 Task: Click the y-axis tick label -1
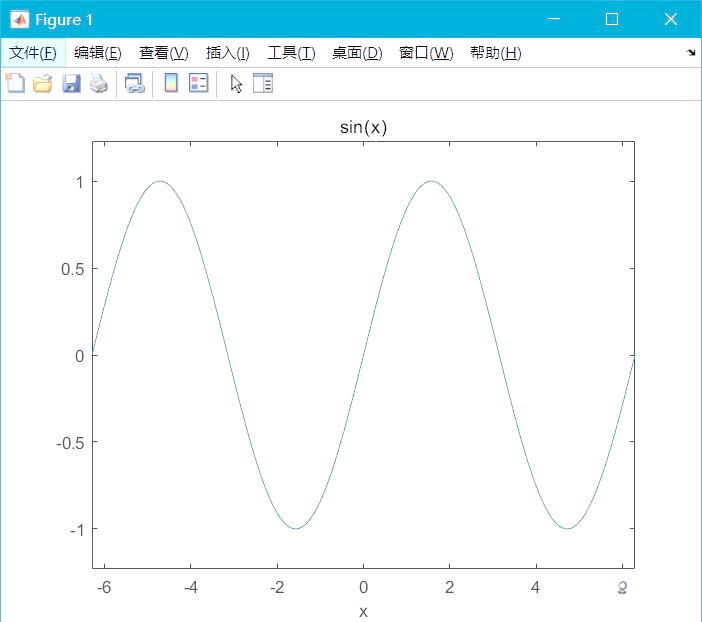pyautogui.click(x=77, y=530)
